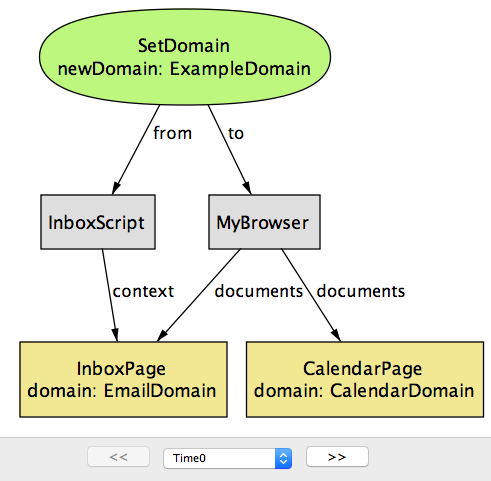This screenshot has height=481, width=491.
Task: Click the 'from' edge label
Action: (x=172, y=133)
